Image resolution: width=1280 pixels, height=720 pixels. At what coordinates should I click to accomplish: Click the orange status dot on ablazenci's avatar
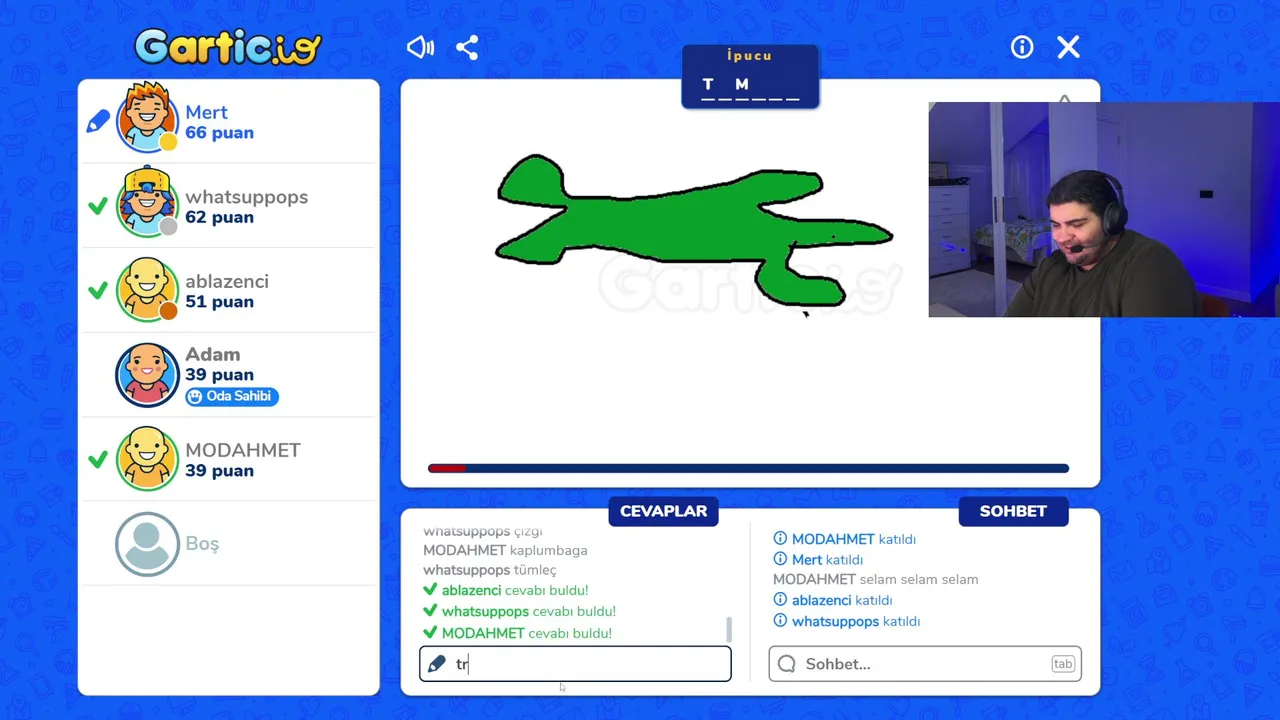point(169,311)
